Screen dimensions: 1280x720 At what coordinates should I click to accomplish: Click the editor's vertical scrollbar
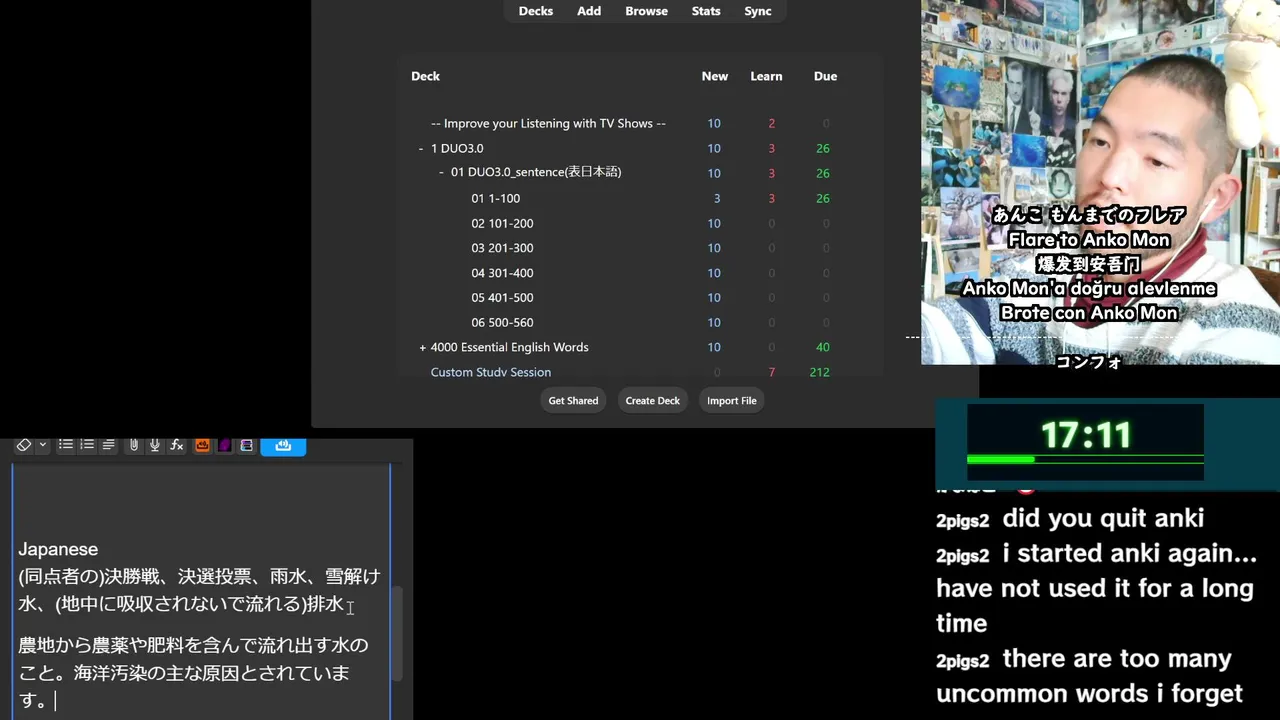pyautogui.click(x=399, y=634)
